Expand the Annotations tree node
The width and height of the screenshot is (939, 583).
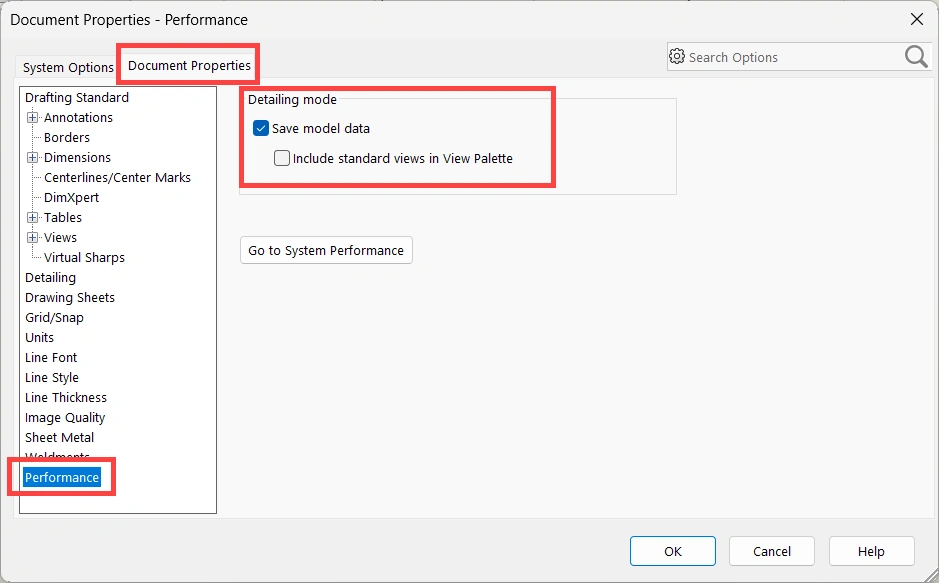click(x=33, y=118)
